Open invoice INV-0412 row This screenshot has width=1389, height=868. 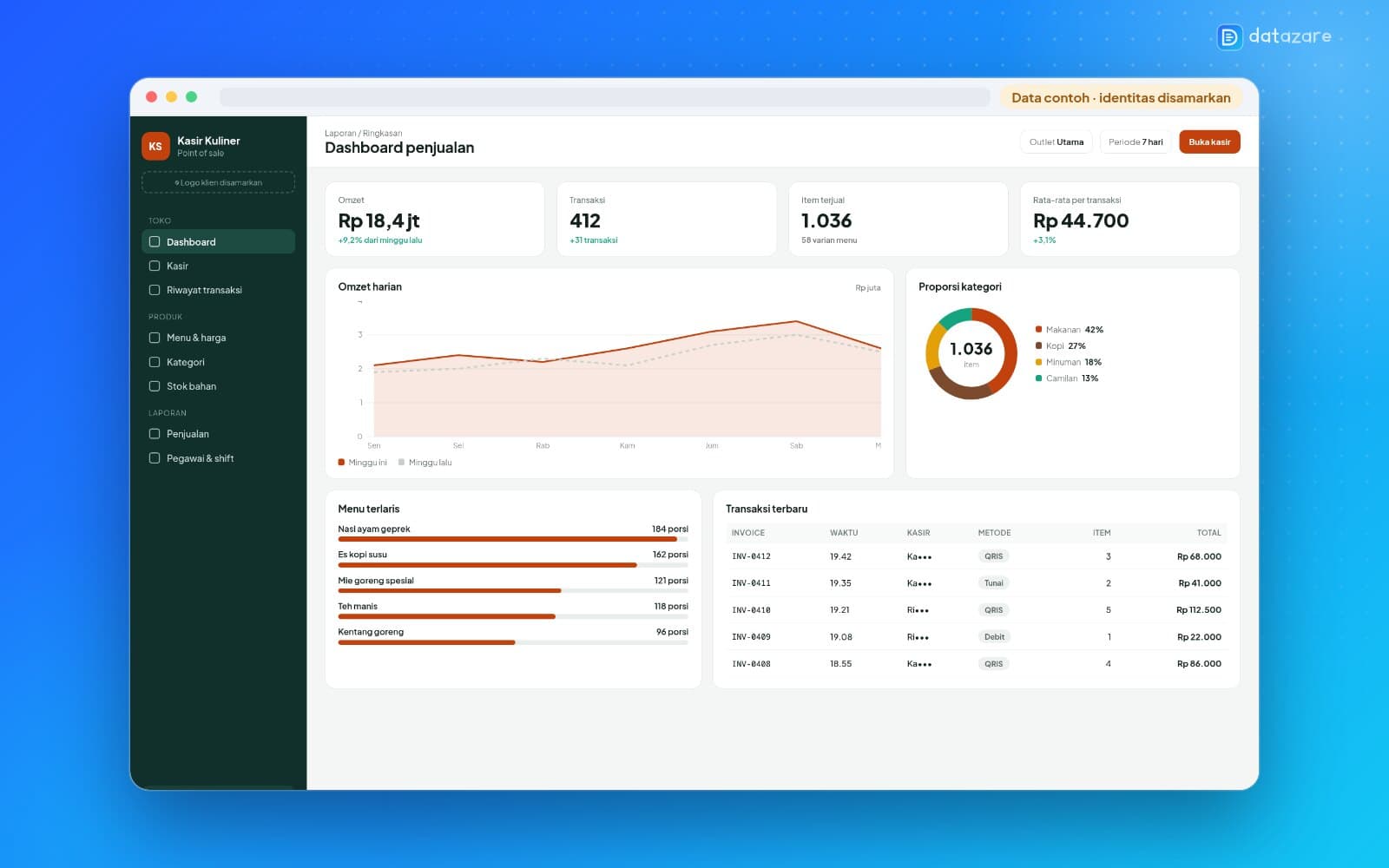[976, 556]
